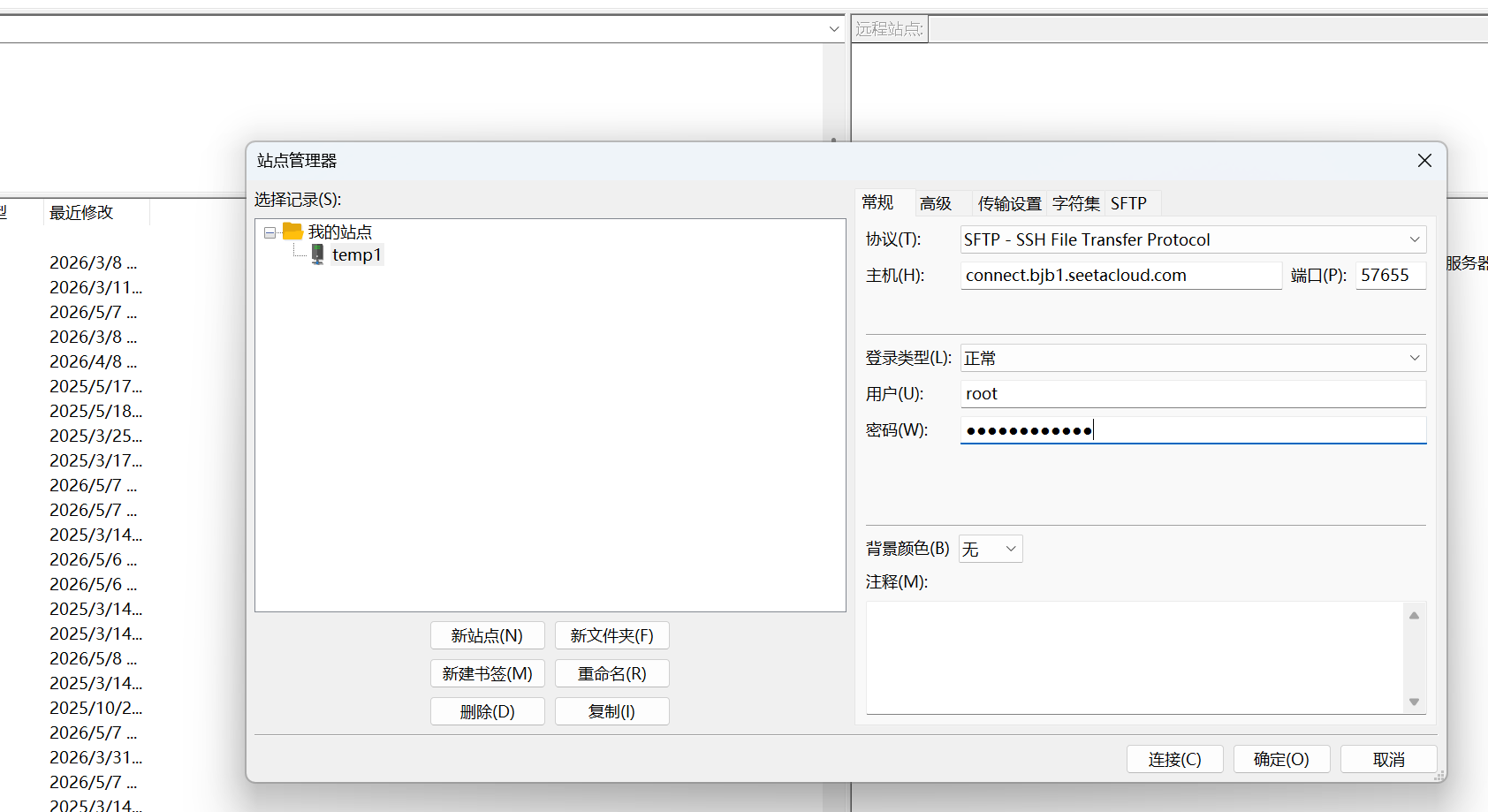Click the temp1 server icon
Image resolution: width=1488 pixels, height=812 pixels.
tap(318, 254)
